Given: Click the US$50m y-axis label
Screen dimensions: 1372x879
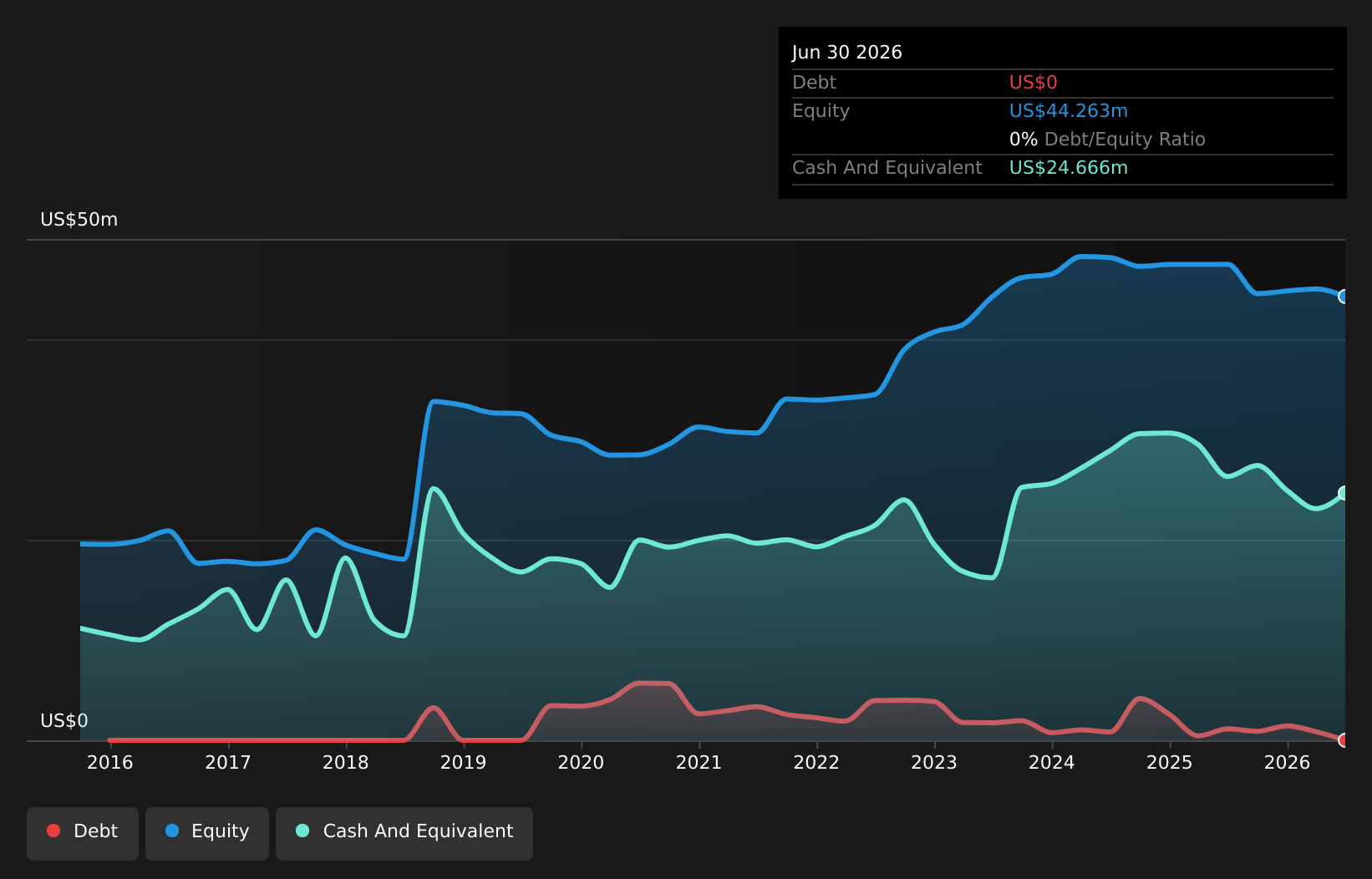Looking at the screenshot, I should pos(79,220).
